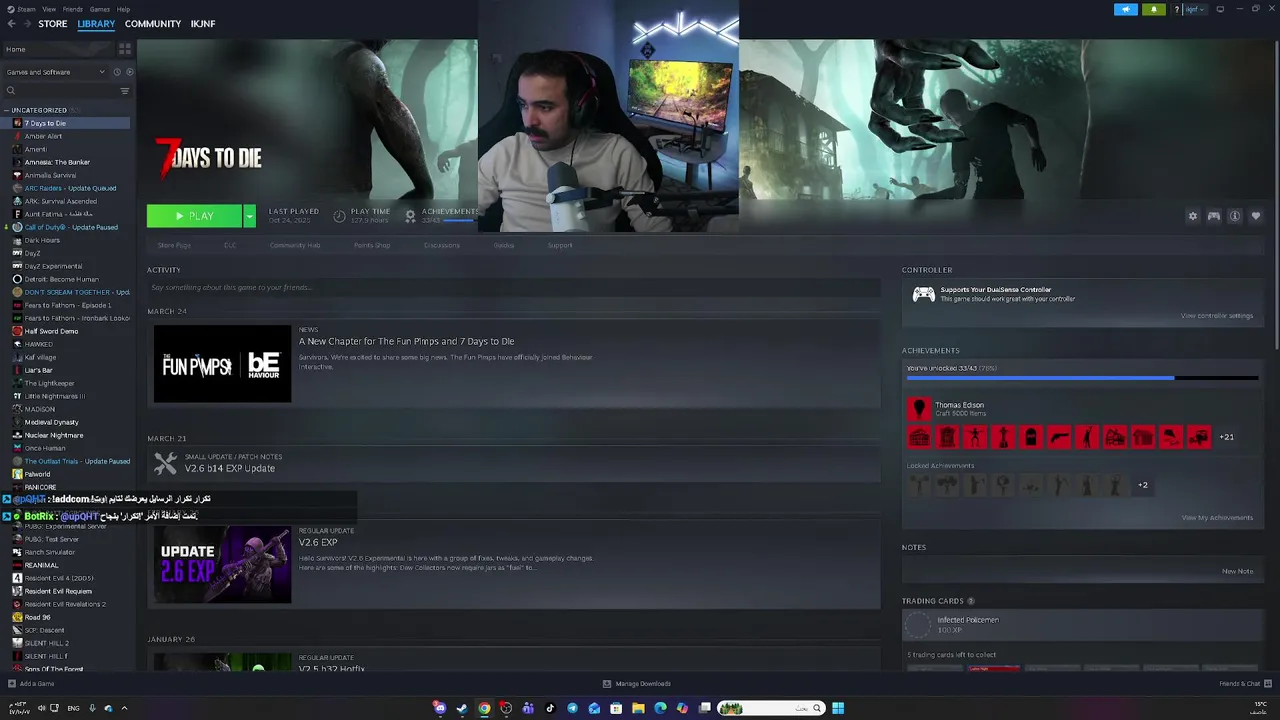
Task: Click the library search field
Action: (60, 91)
